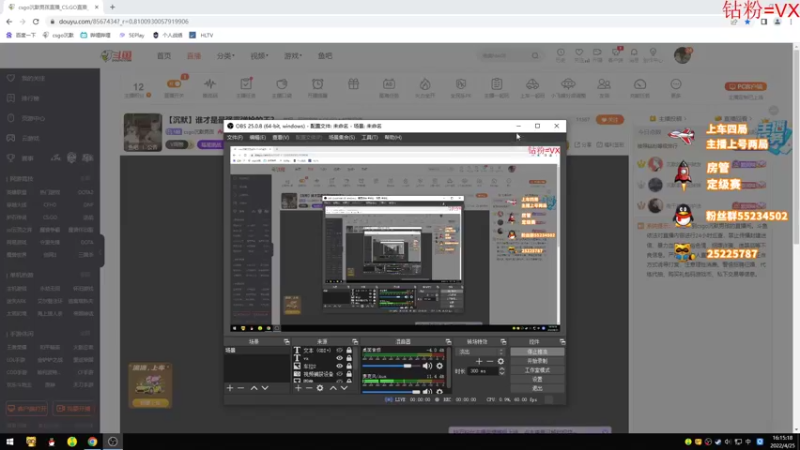Open the gift box icon in Douyu toolbar
Viewport: 800px width, 450px height.
353,84
